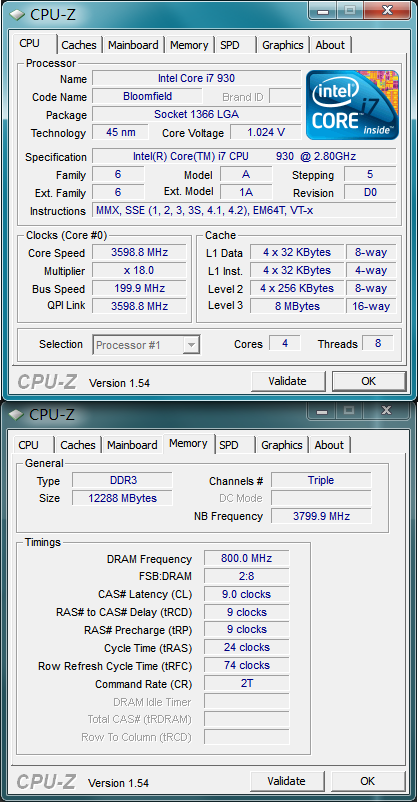Click the empty DC Mode field
The image size is (418, 802).
point(321,498)
